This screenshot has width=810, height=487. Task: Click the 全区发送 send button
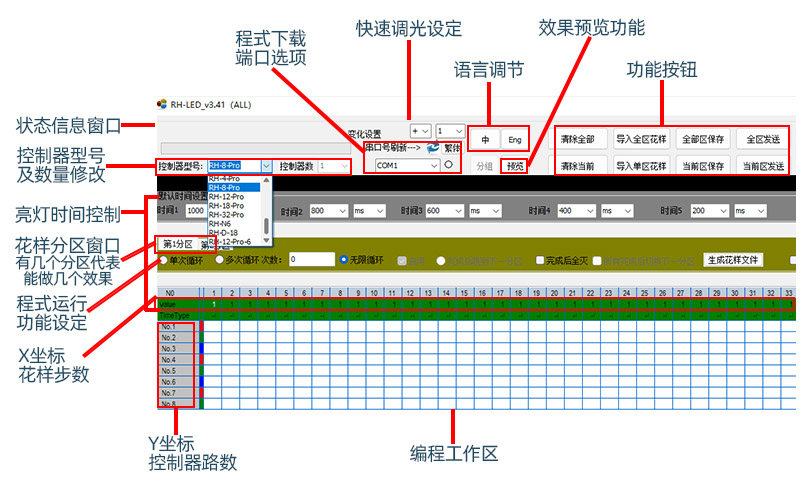pyautogui.click(x=764, y=139)
